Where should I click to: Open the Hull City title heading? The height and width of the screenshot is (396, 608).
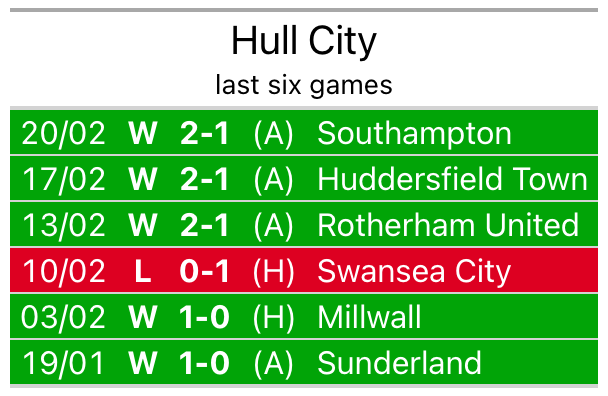(304, 41)
